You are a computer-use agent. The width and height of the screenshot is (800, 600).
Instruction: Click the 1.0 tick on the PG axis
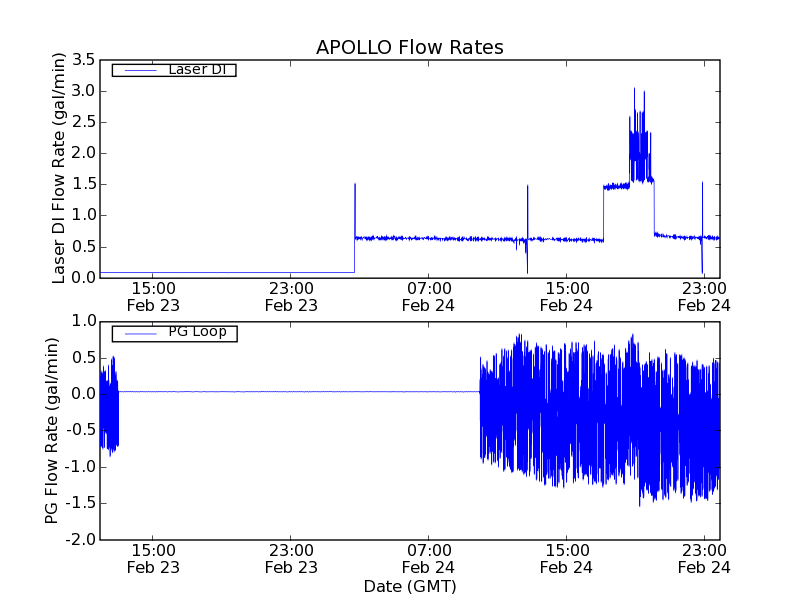point(84,321)
